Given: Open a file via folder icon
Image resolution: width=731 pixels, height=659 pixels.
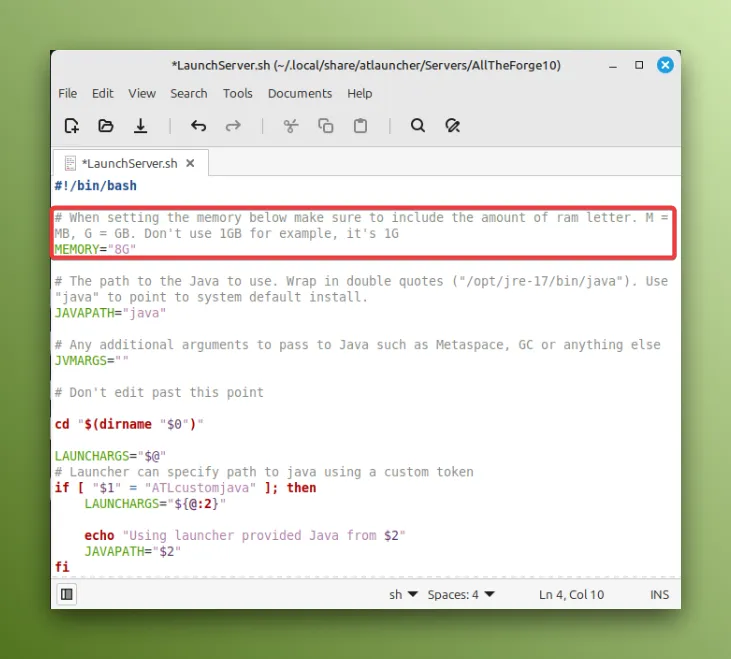Looking at the screenshot, I should coord(106,126).
